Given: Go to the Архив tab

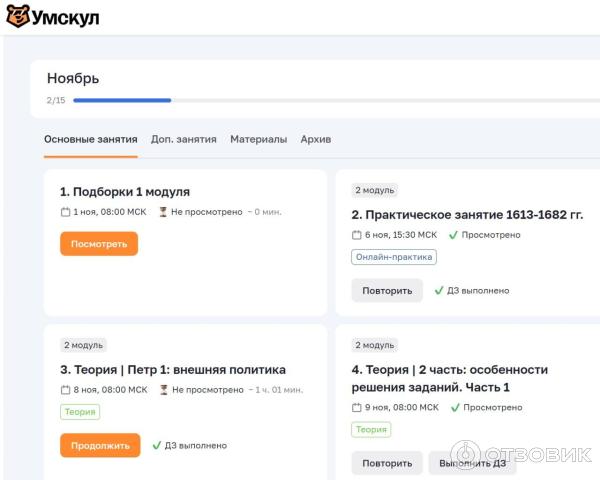Looking at the screenshot, I should [x=316, y=139].
